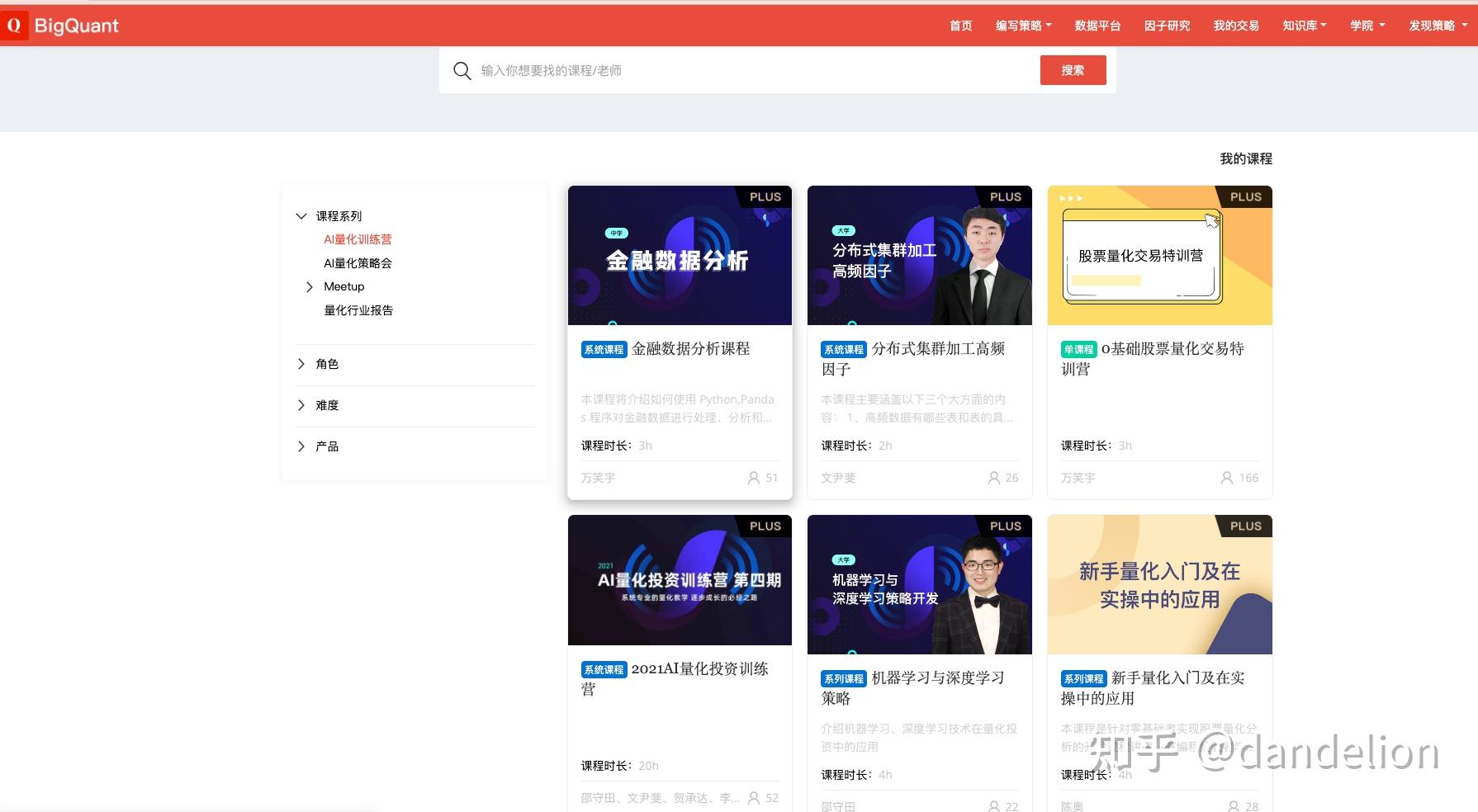This screenshot has width=1478, height=812.
Task: Click the 系统课程 badge on 金融数据分析课程
Action: click(604, 349)
